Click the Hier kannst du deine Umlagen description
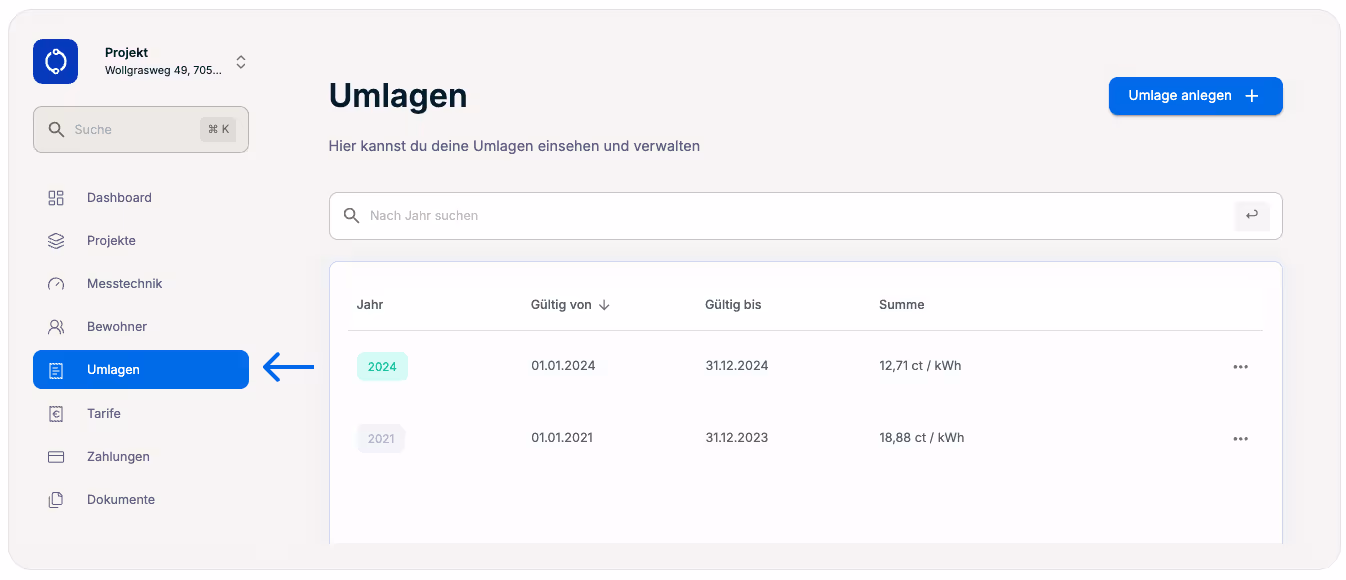Screen dimensions: 1346x580 [x=514, y=146]
